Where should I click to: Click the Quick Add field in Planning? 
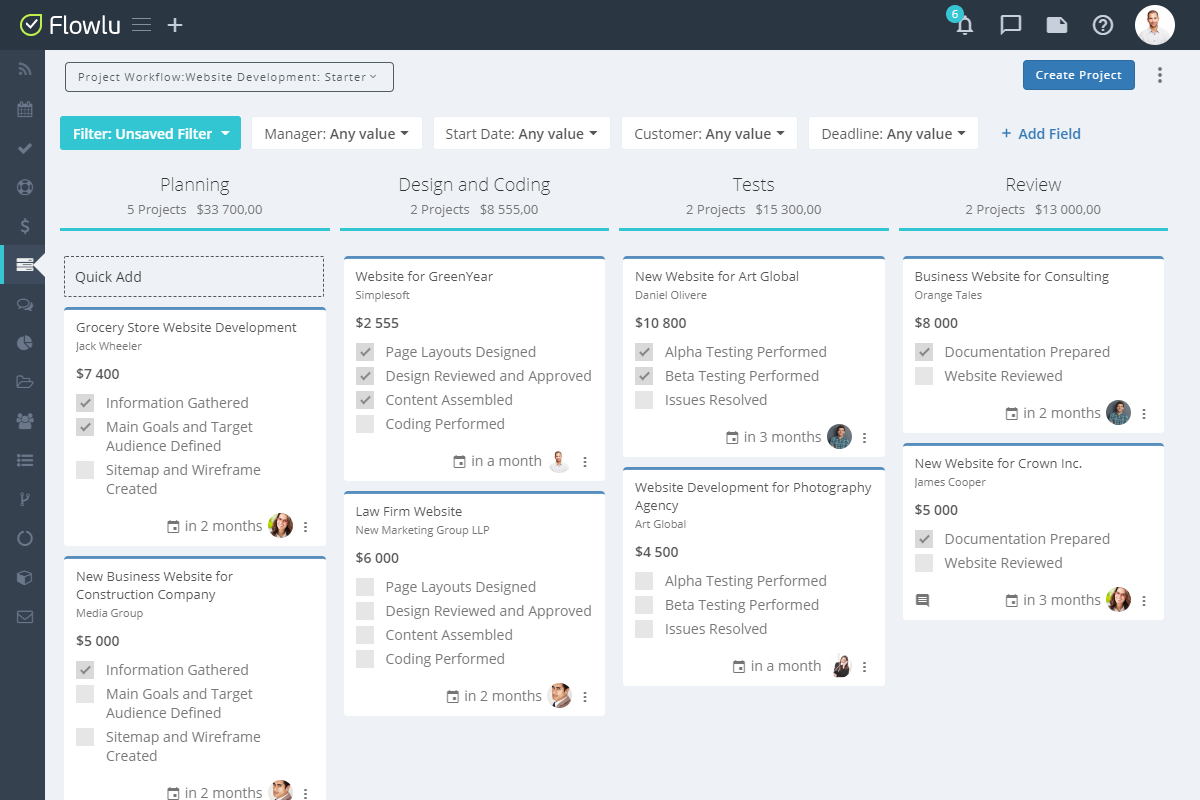194,277
